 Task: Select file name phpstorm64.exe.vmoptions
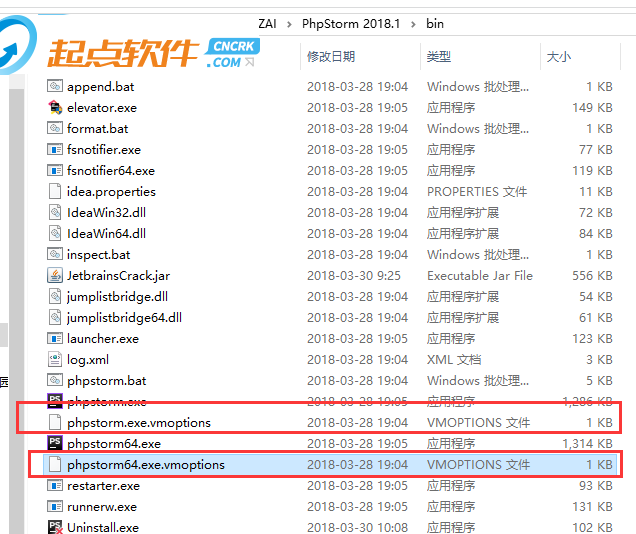tap(146, 465)
